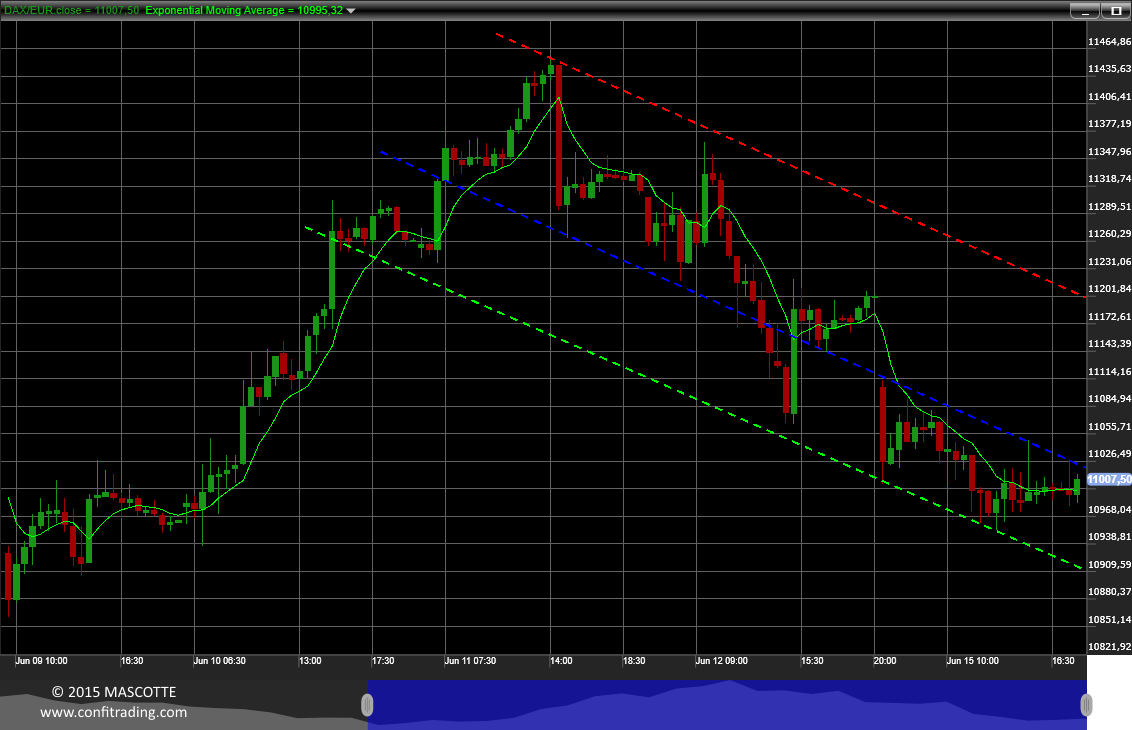This screenshot has width=1132, height=730.
Task: Click the 20:00 time axis label
Action: (885, 661)
